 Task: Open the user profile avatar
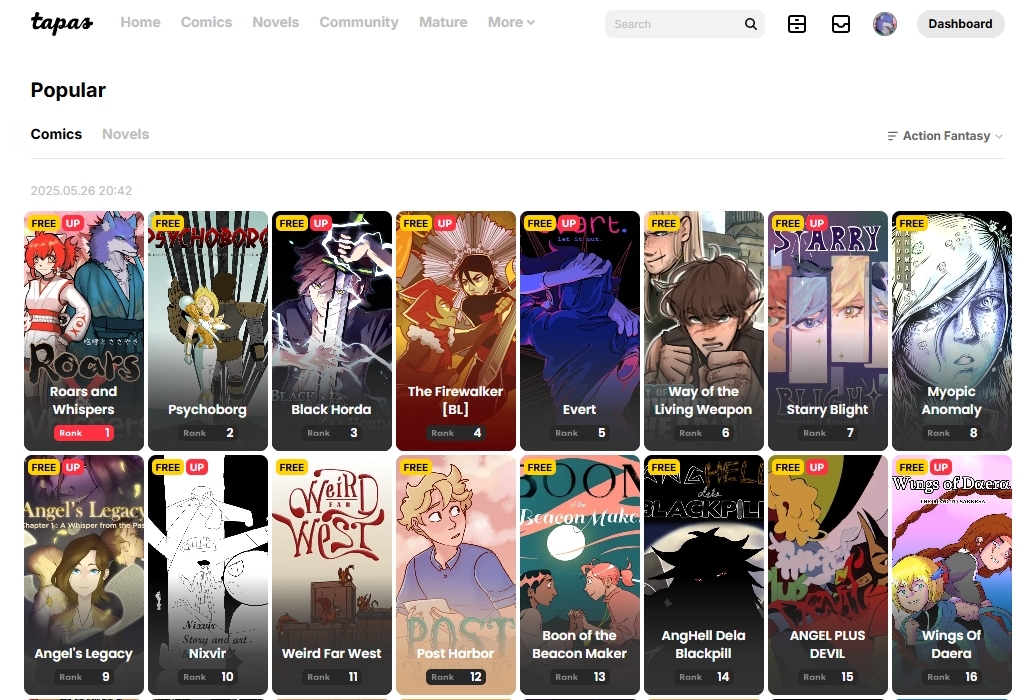click(885, 24)
